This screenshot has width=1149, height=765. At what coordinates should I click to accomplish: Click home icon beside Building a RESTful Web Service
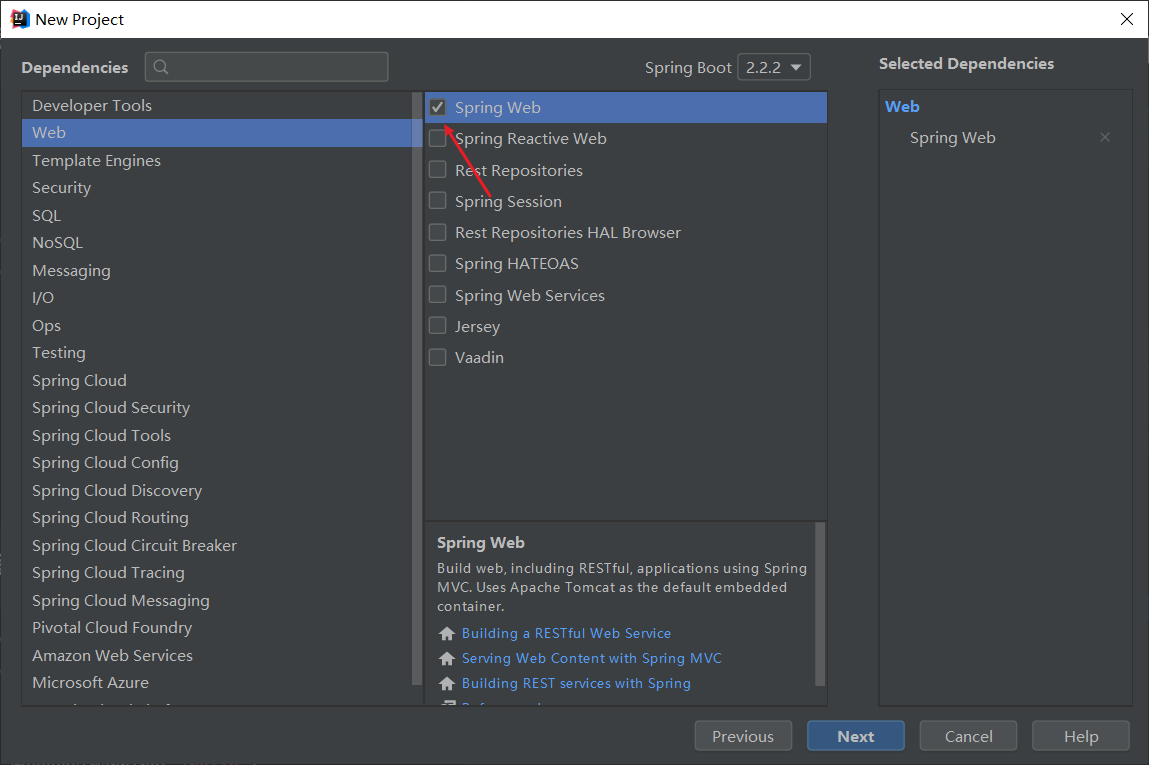tap(446, 633)
